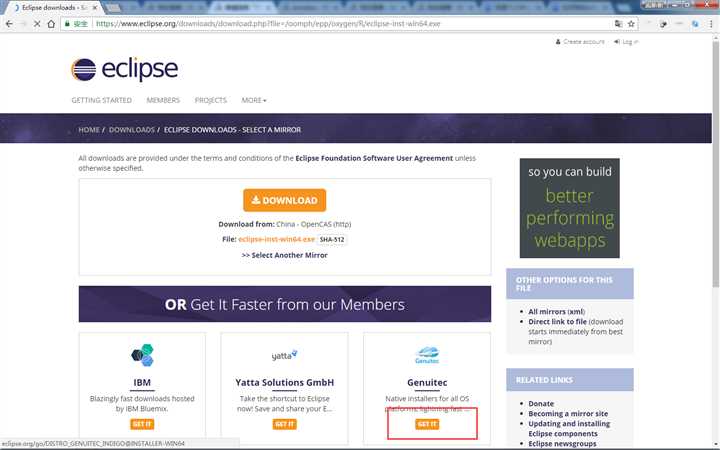Screen dimensions: 720x450
Task: Click the SHA-512 checksum button
Action: (332, 240)
